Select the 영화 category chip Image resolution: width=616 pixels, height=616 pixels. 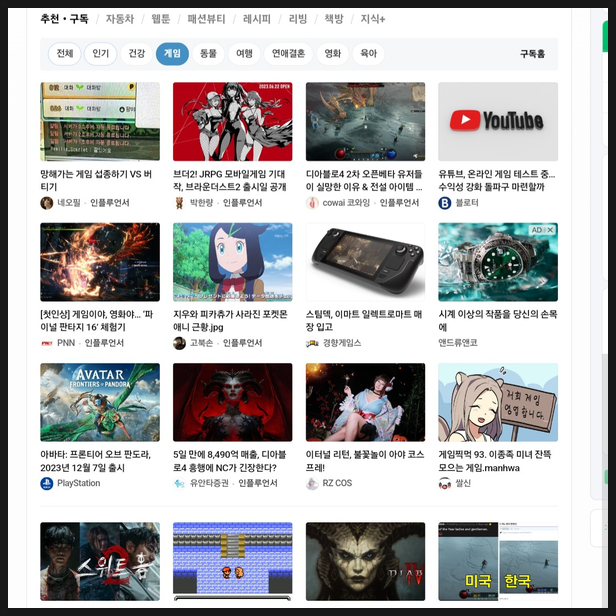coord(332,54)
